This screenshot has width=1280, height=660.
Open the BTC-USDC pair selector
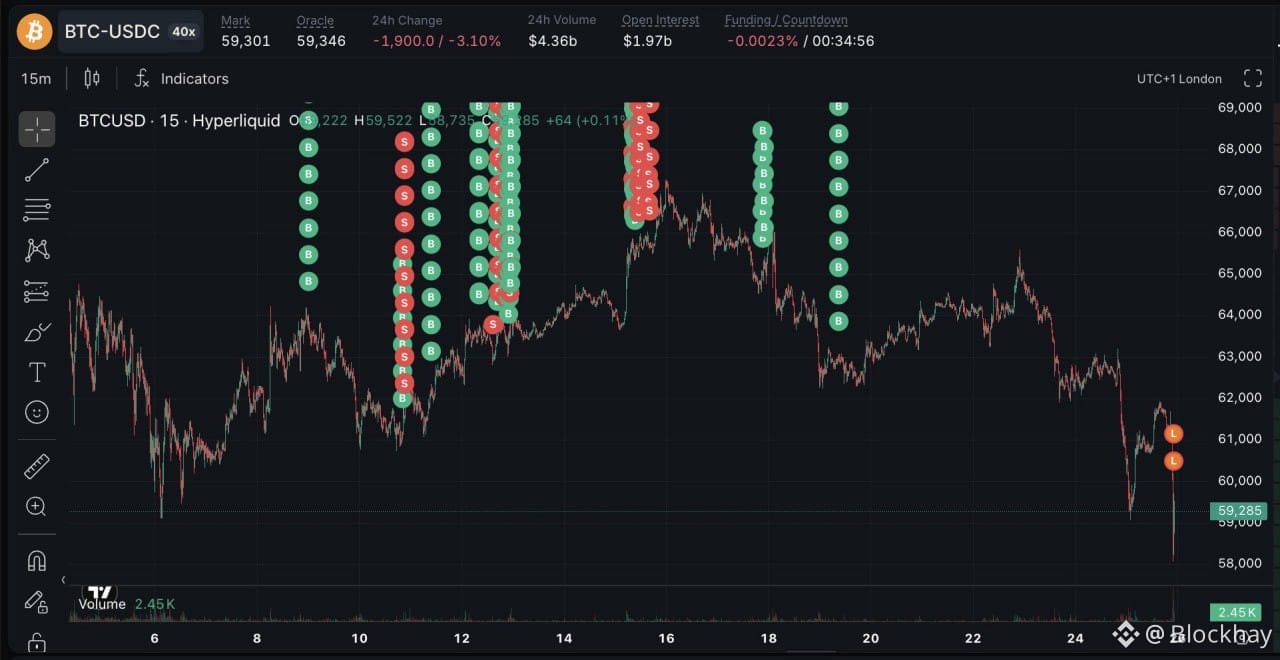[130, 31]
